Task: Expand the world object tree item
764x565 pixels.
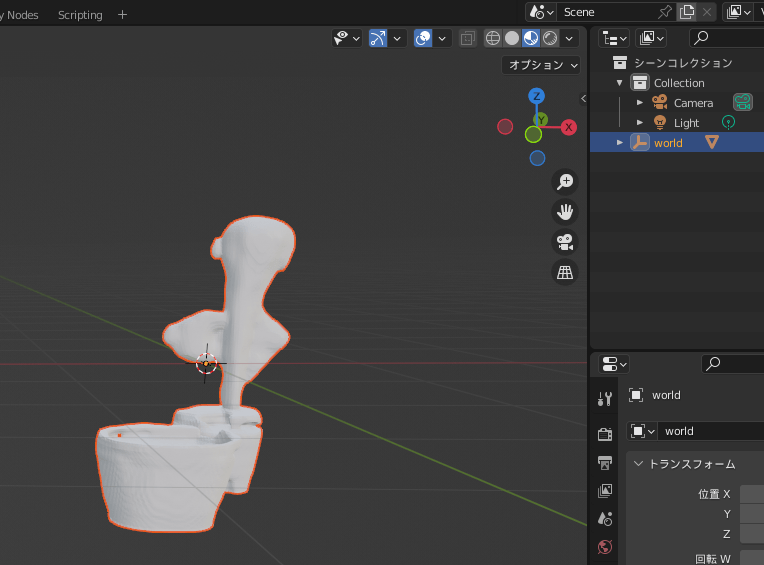Action: 619,143
